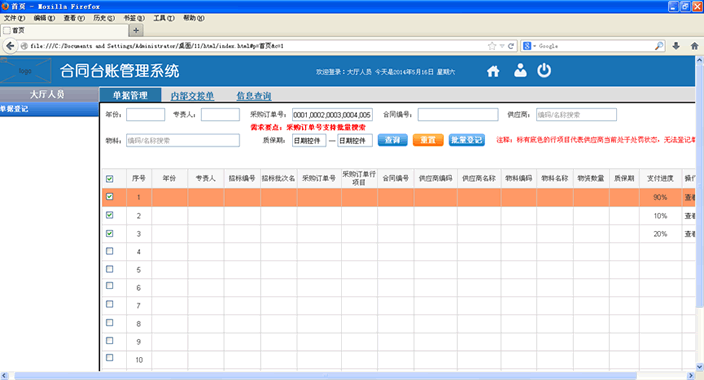704x380 pixels.
Task: Click the 批量登记 button
Action: coord(466,140)
